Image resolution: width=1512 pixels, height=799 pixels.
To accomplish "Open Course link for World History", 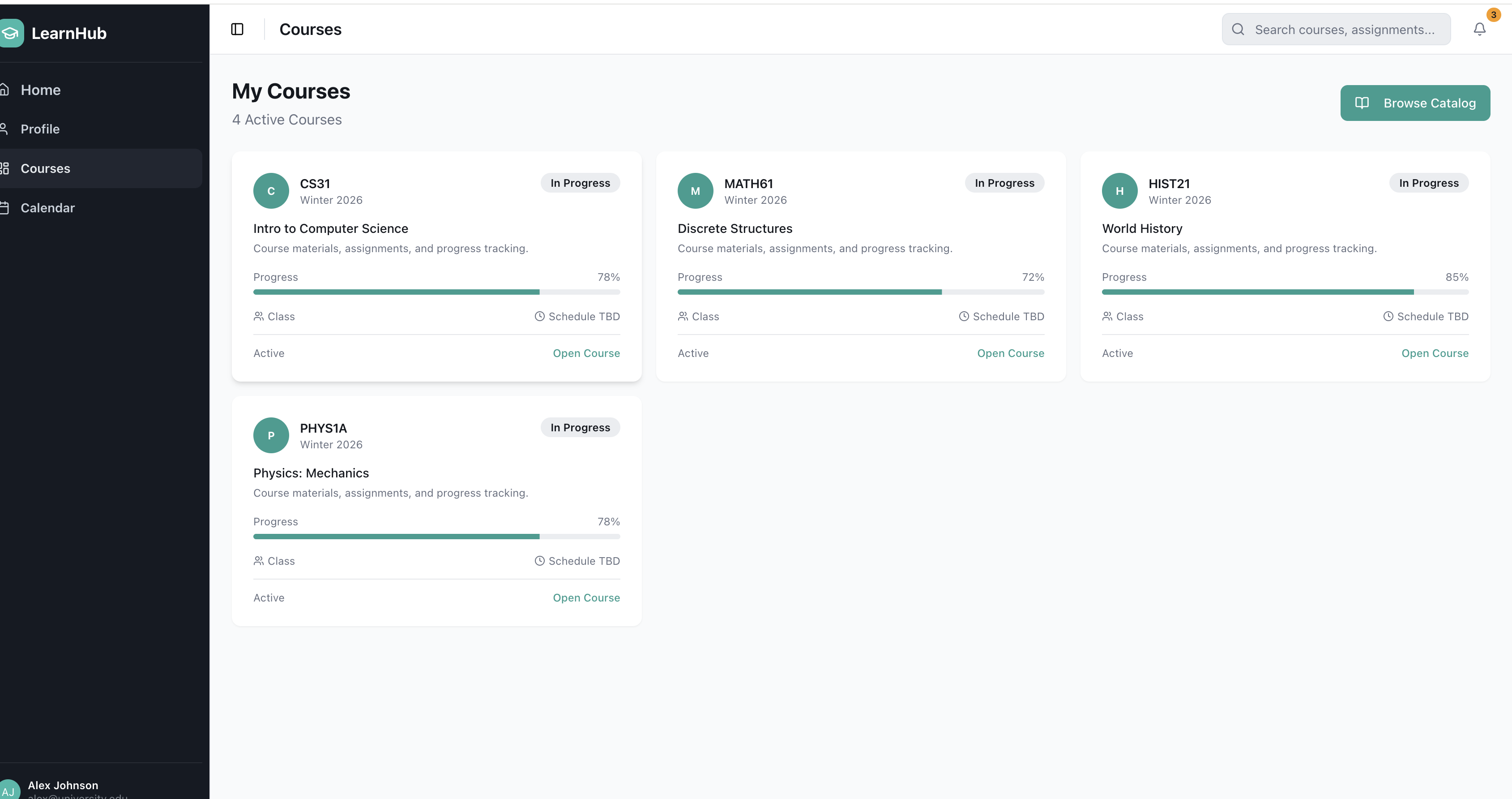I will (1435, 353).
